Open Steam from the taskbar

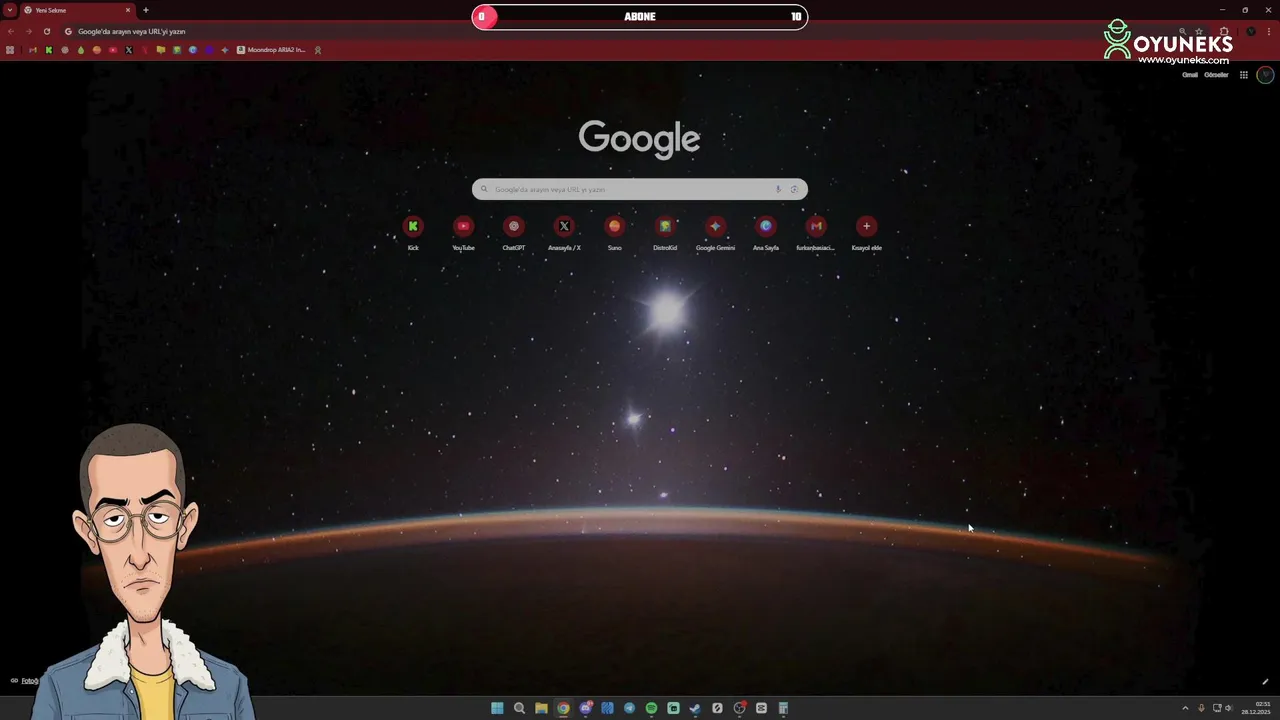point(695,708)
